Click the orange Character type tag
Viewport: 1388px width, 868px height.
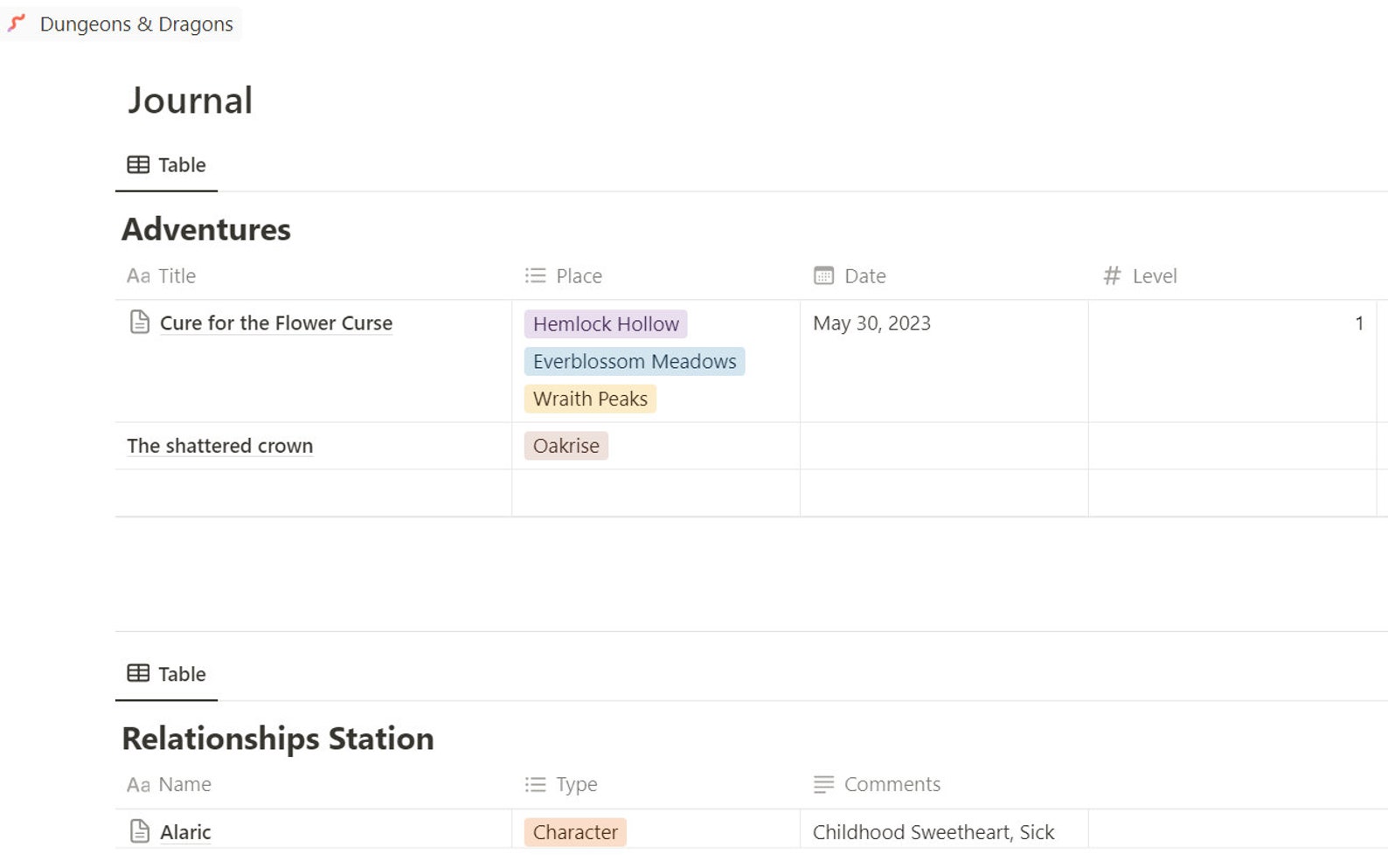tap(575, 831)
